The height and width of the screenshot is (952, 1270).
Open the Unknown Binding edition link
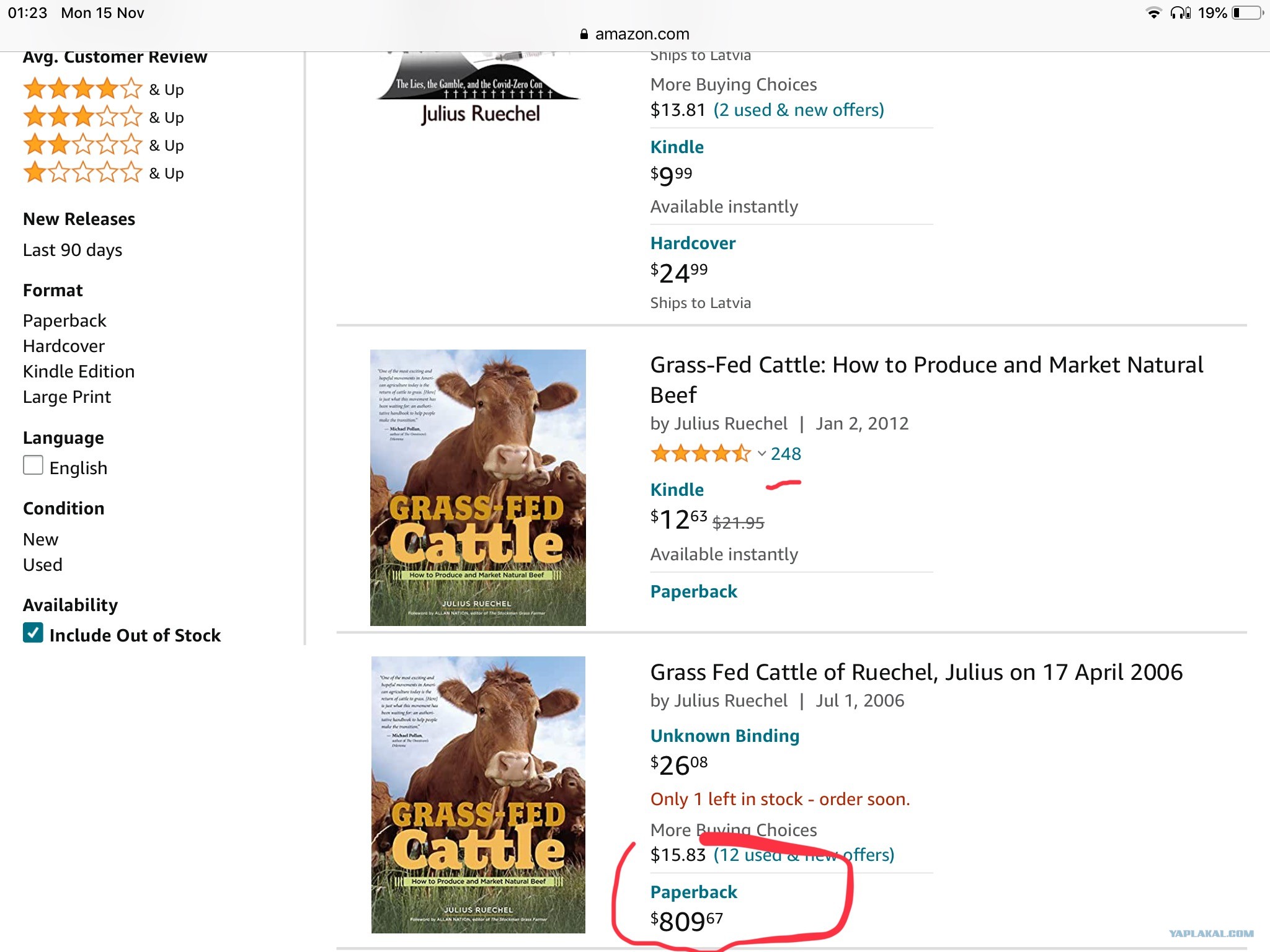click(x=725, y=736)
